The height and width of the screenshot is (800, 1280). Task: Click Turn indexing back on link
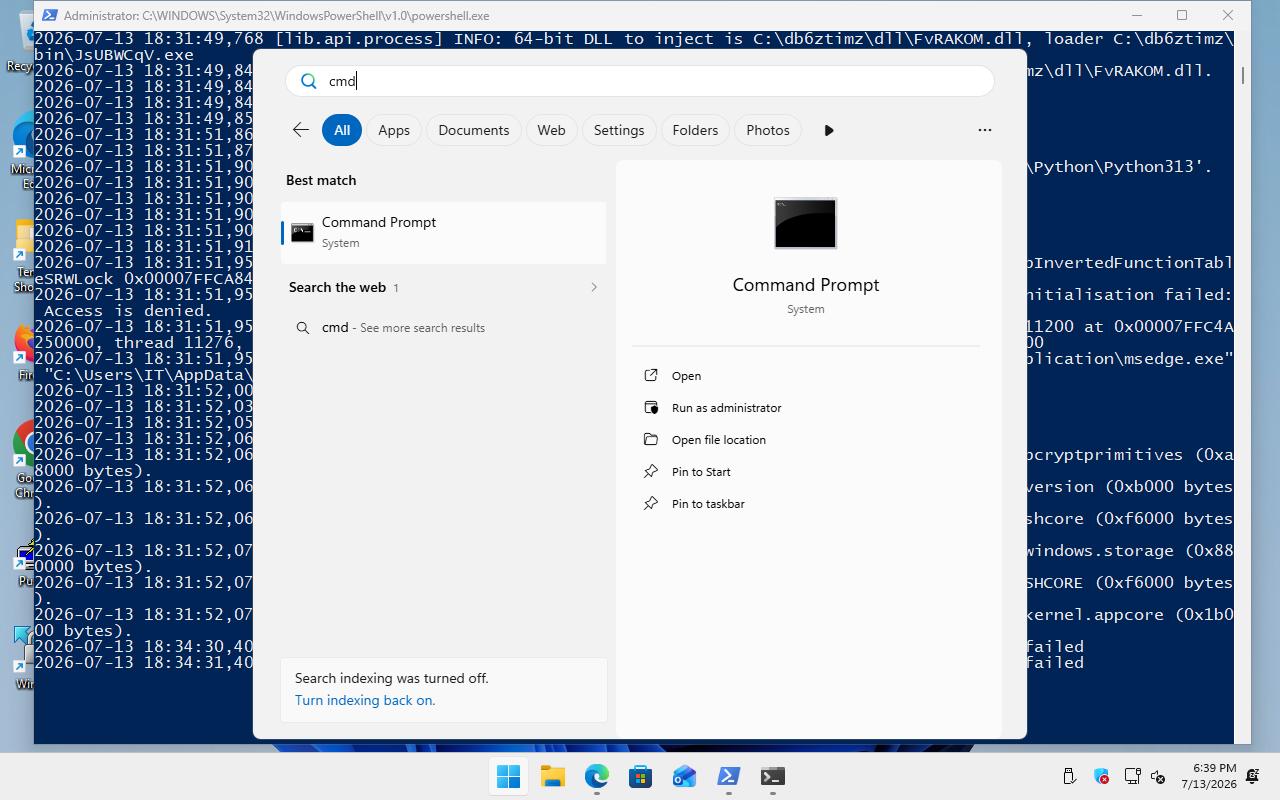point(365,700)
